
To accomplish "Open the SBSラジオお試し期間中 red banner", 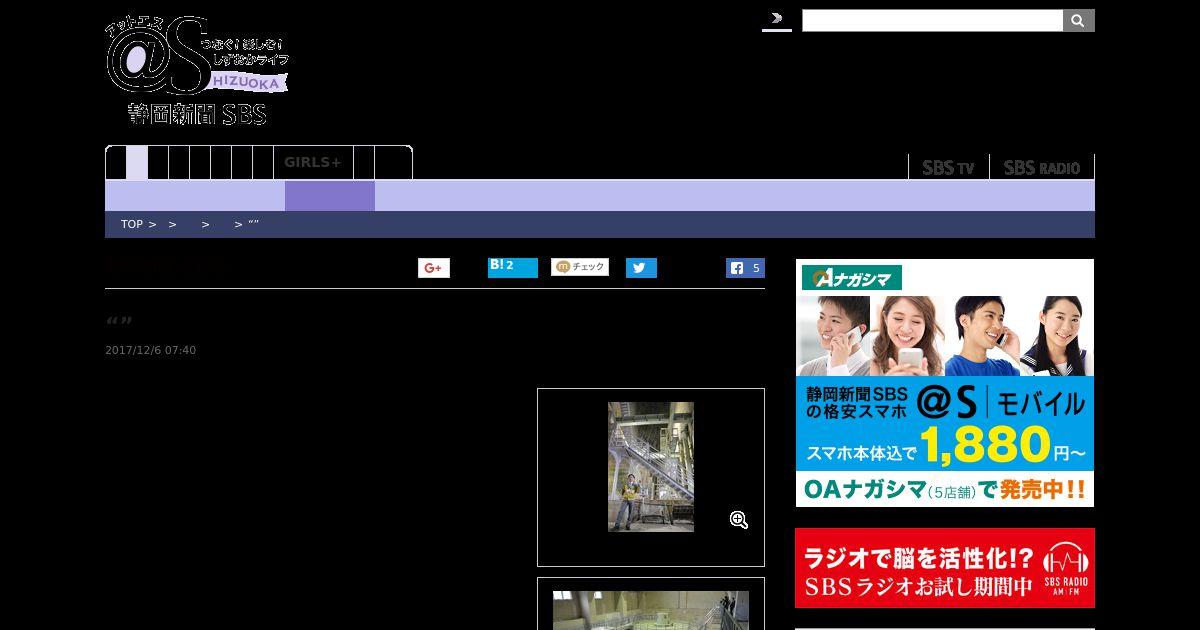I will click(945, 568).
